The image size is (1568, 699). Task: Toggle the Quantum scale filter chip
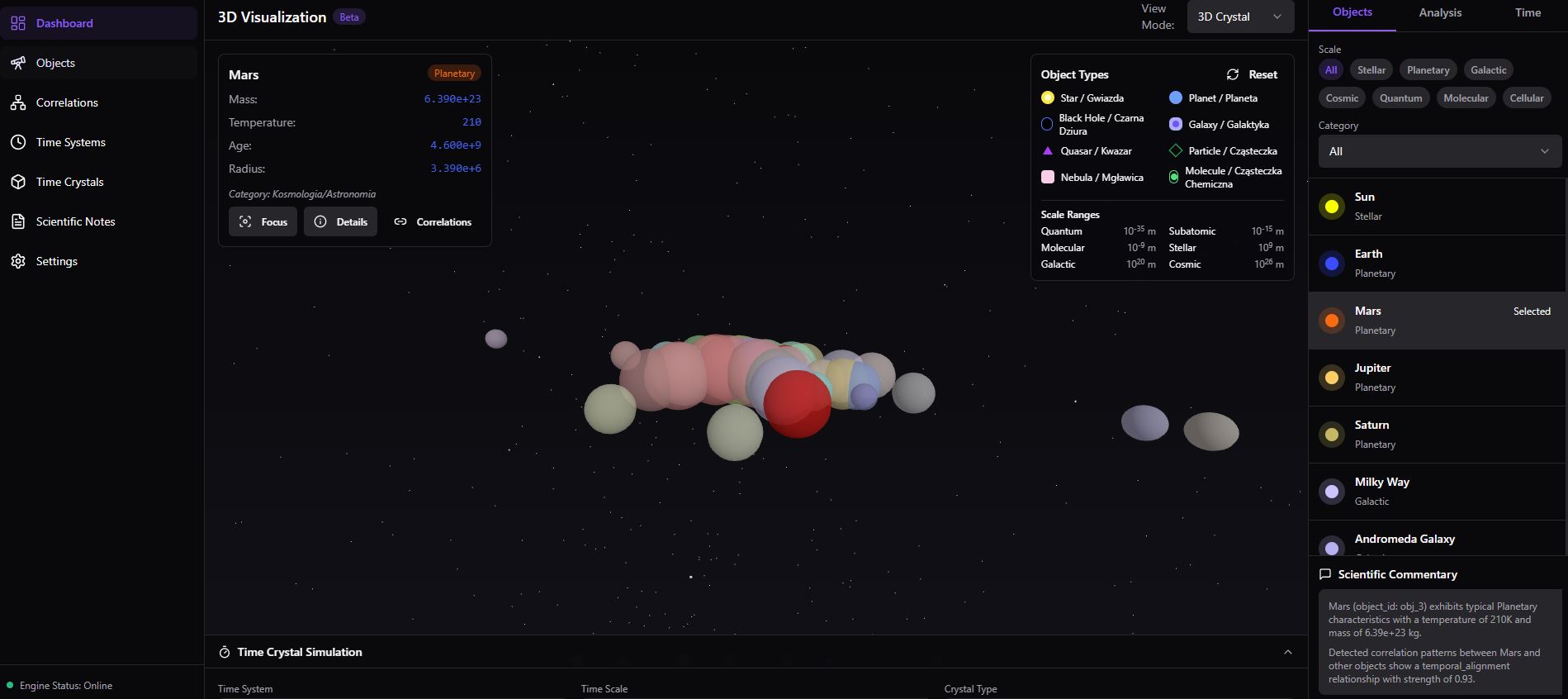click(1400, 98)
